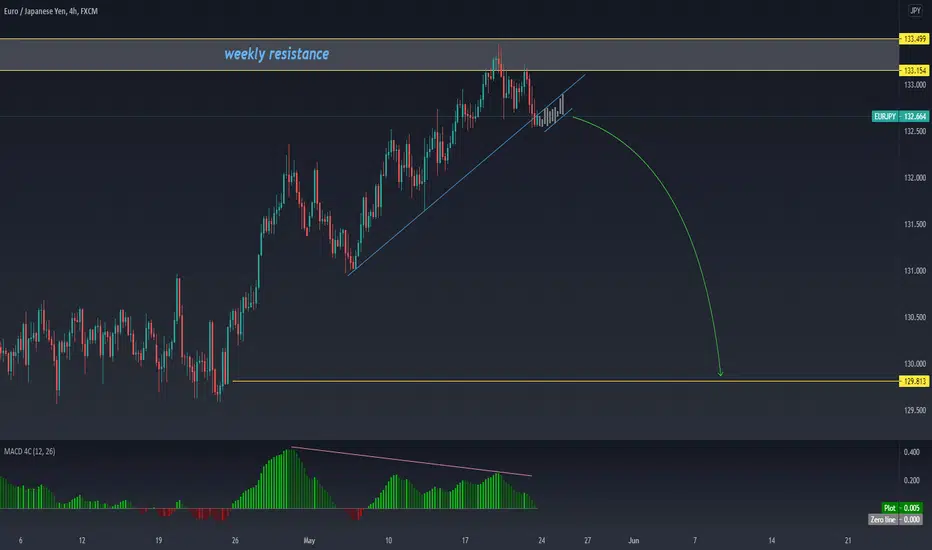Select the 129.813 support price label

[x=914, y=381]
